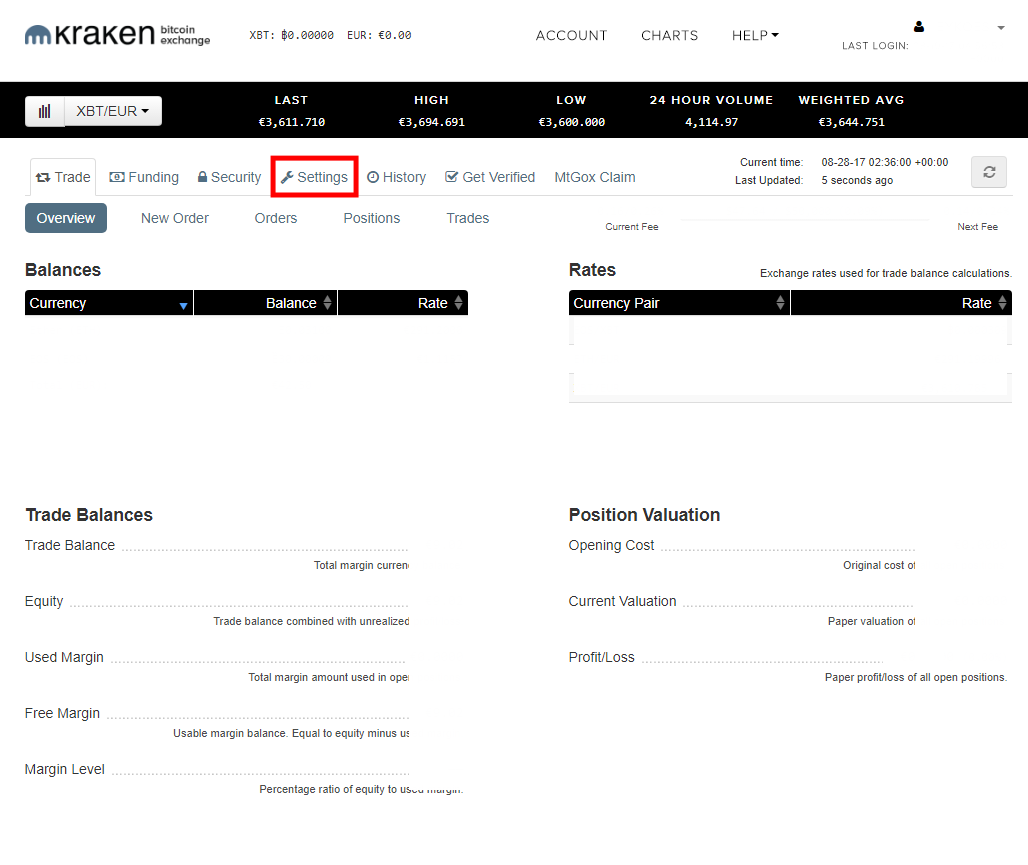Sort Balances table by Currency column
The image size is (1028, 865).
coord(109,303)
